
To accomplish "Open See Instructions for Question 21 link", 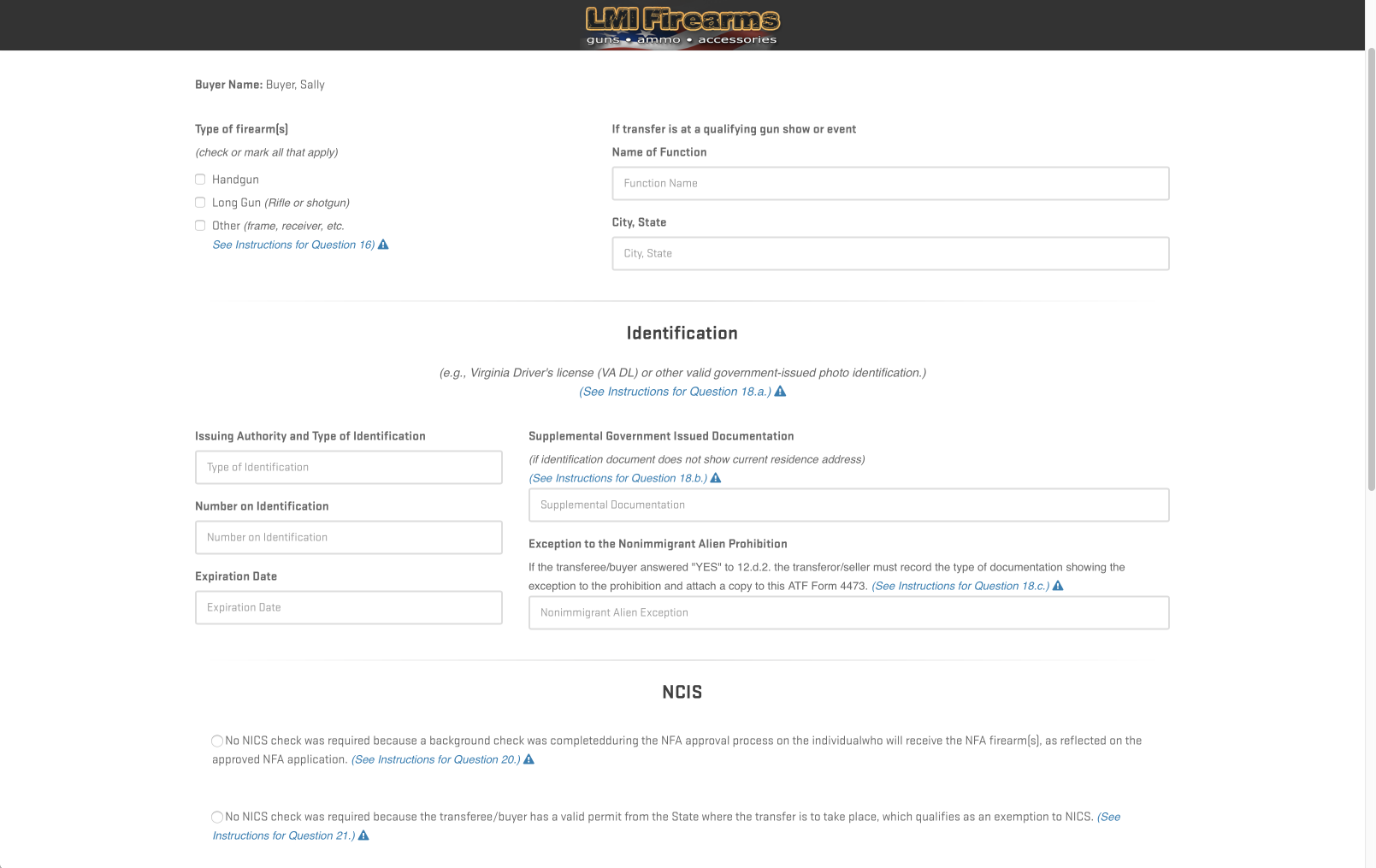I will click(283, 836).
